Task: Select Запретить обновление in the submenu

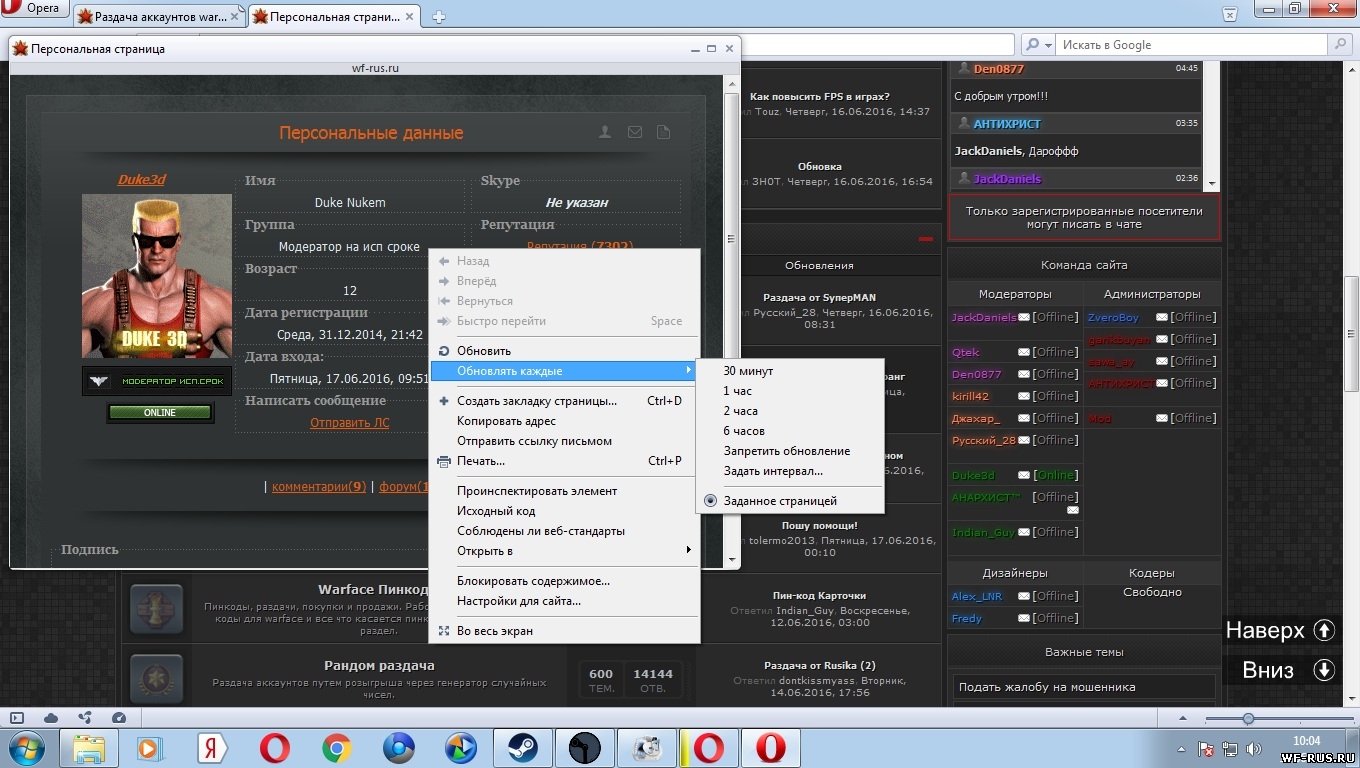Action: click(x=787, y=451)
